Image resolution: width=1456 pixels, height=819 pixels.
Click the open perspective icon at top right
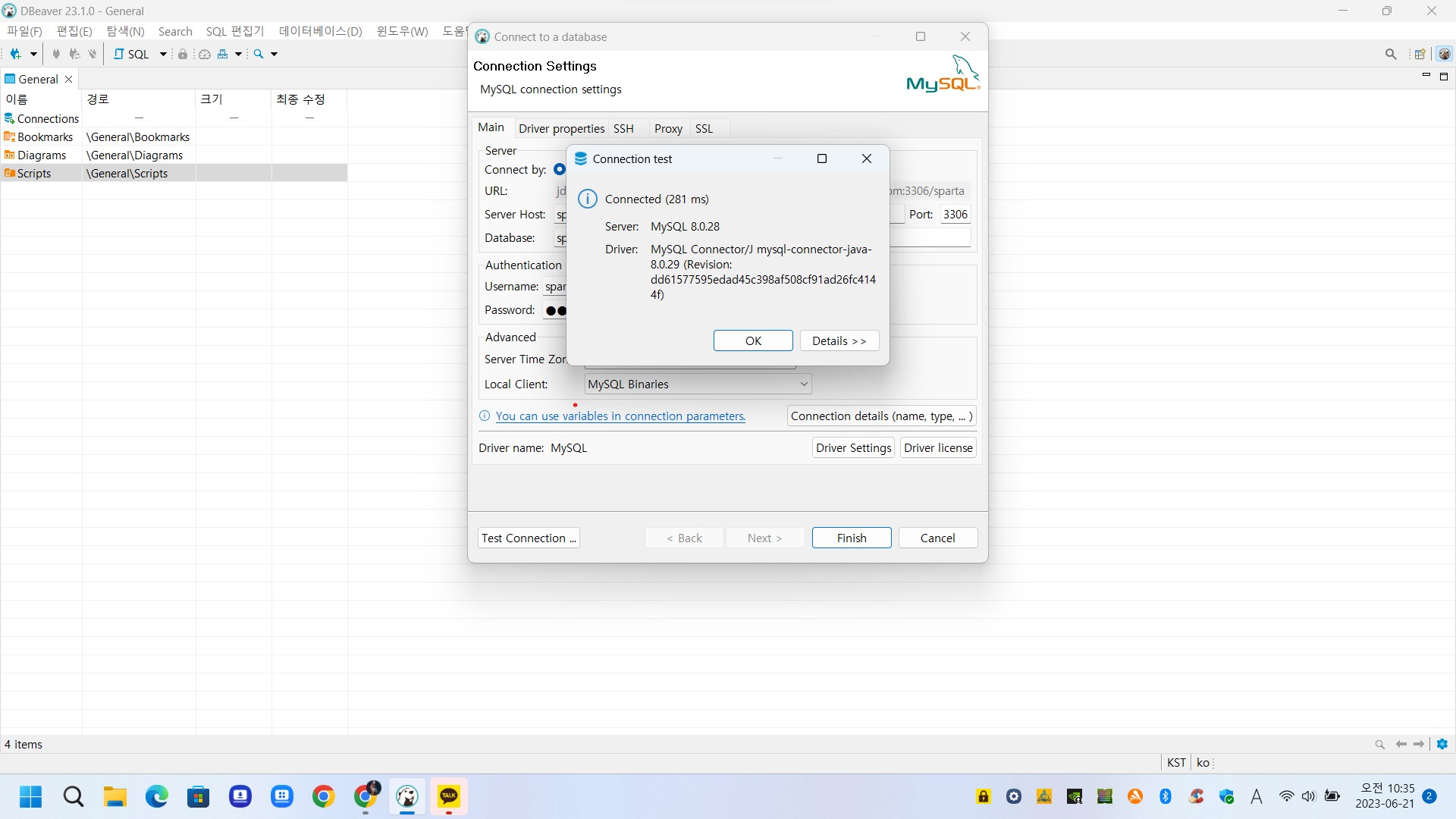point(1420,54)
